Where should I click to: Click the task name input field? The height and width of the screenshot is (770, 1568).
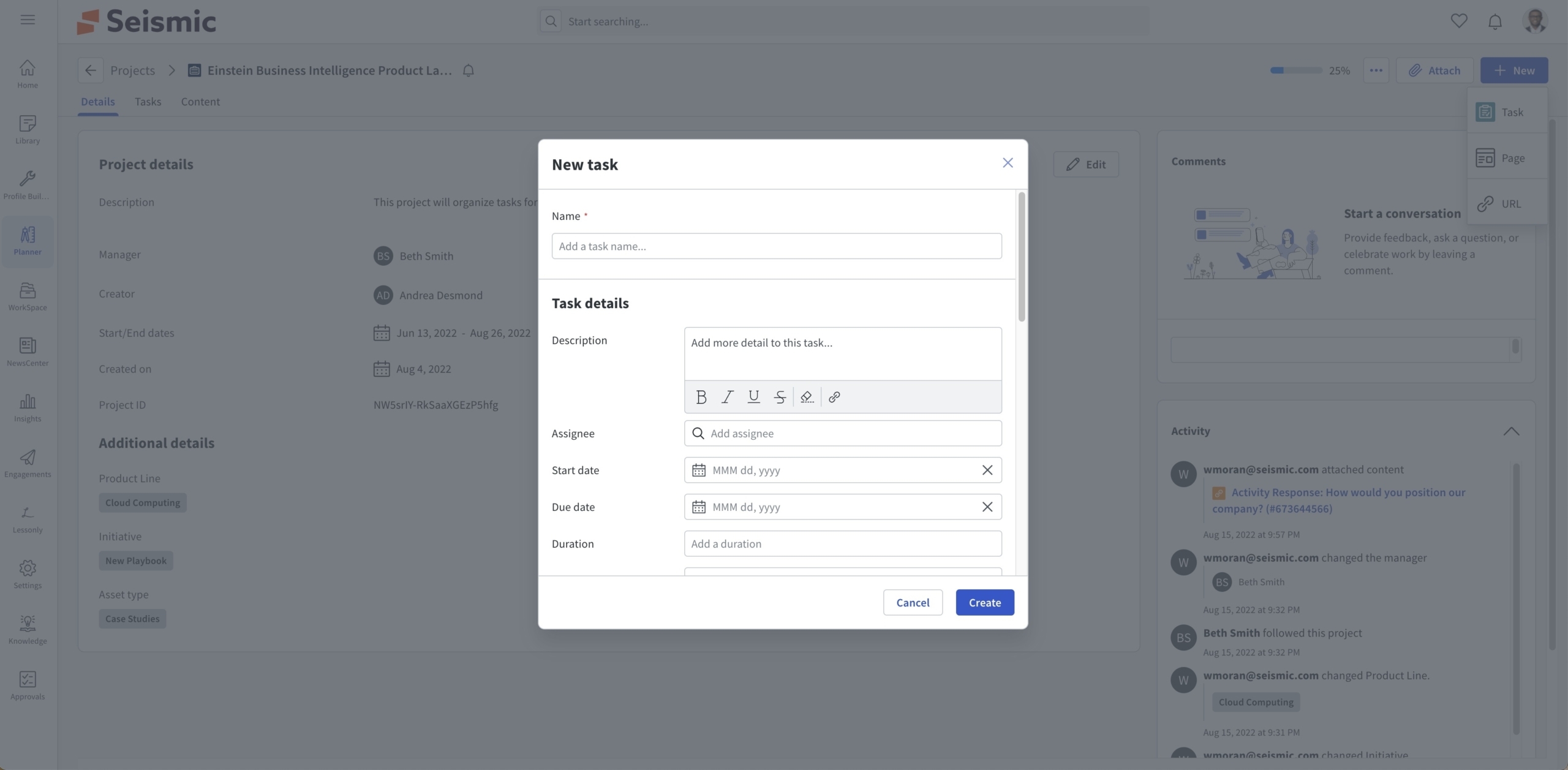tap(776, 246)
